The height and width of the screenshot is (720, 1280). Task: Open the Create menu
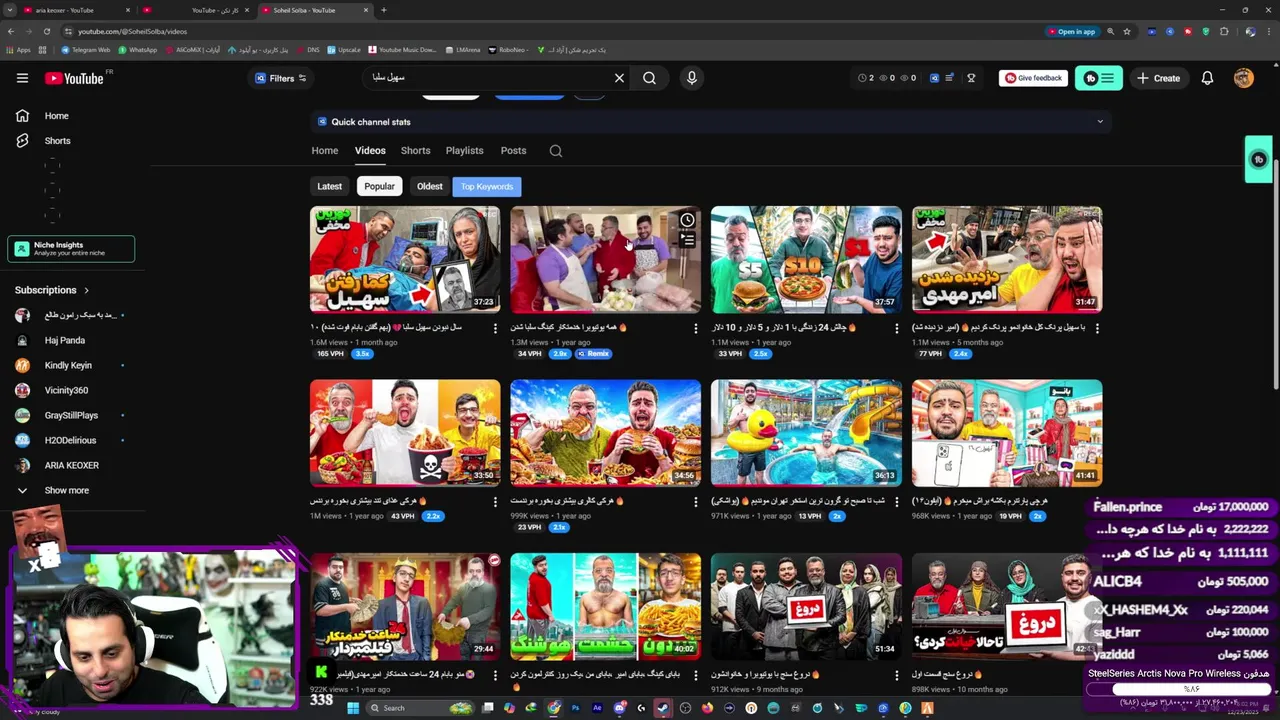point(1158,78)
